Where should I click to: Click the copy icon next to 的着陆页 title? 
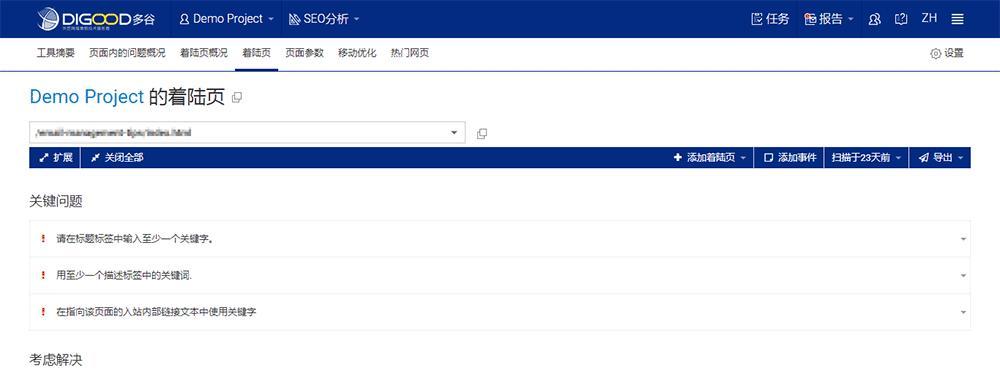tap(237, 98)
